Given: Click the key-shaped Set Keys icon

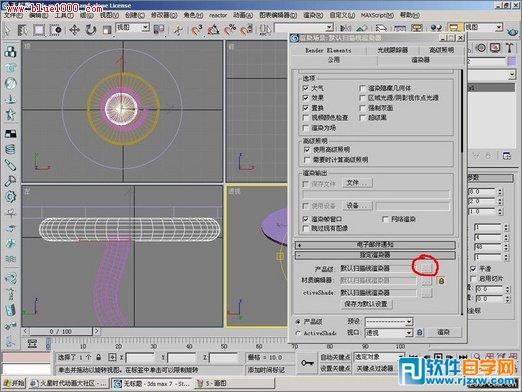Looking at the screenshot, I should (x=307, y=363).
